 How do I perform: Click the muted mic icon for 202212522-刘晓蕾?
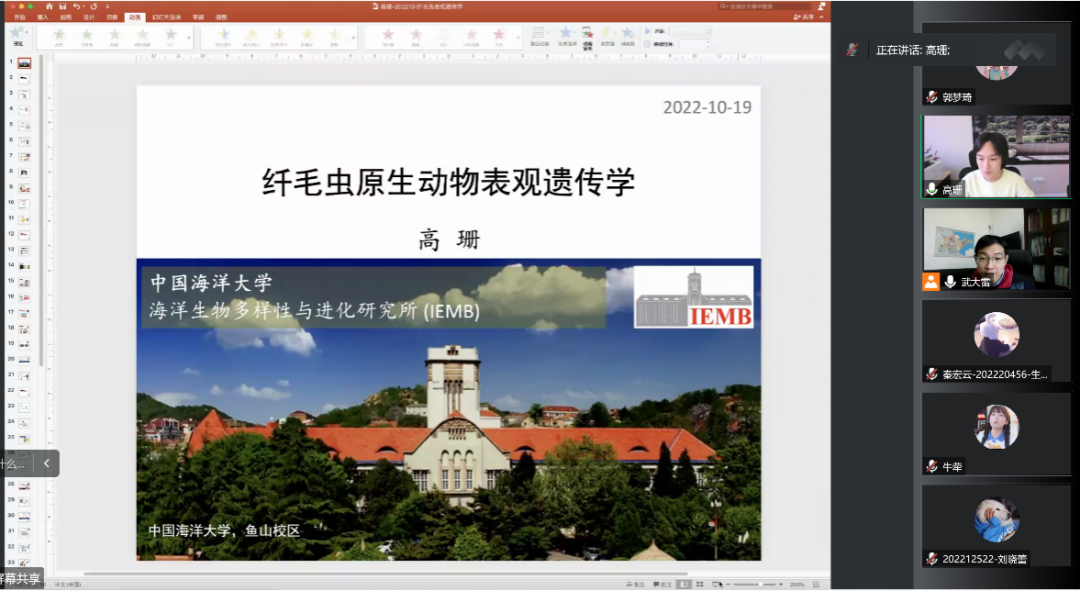pos(932,559)
